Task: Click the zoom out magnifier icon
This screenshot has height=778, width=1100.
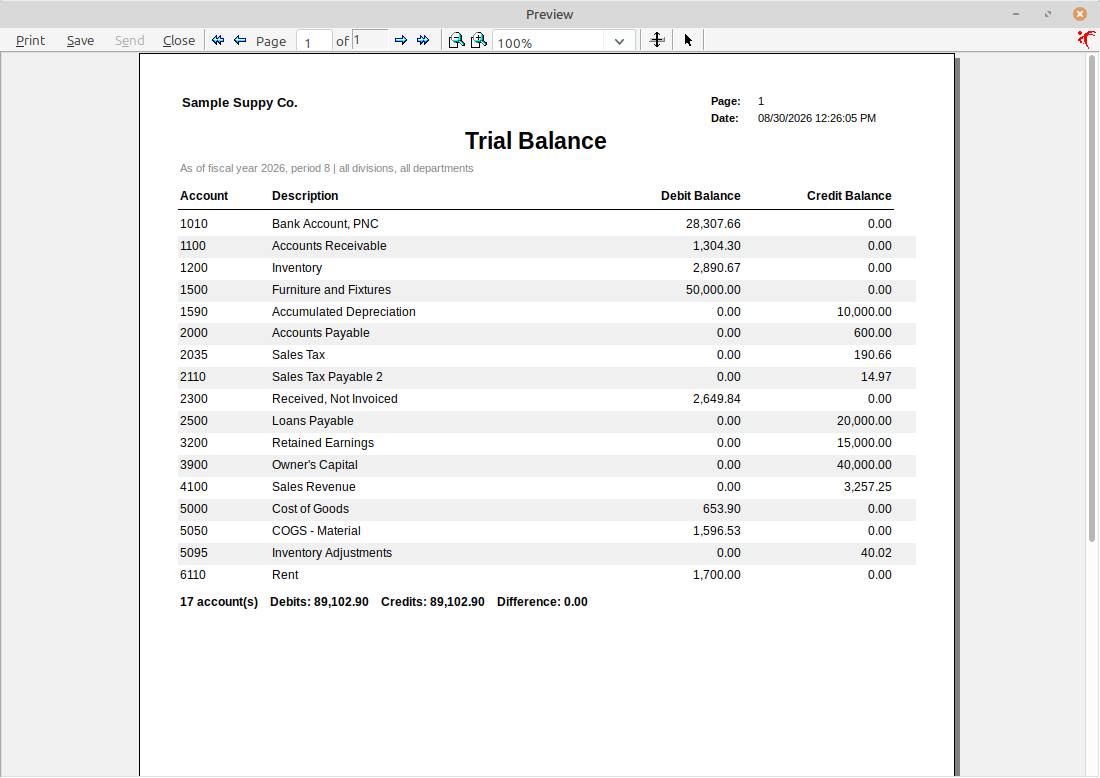Action: click(457, 40)
